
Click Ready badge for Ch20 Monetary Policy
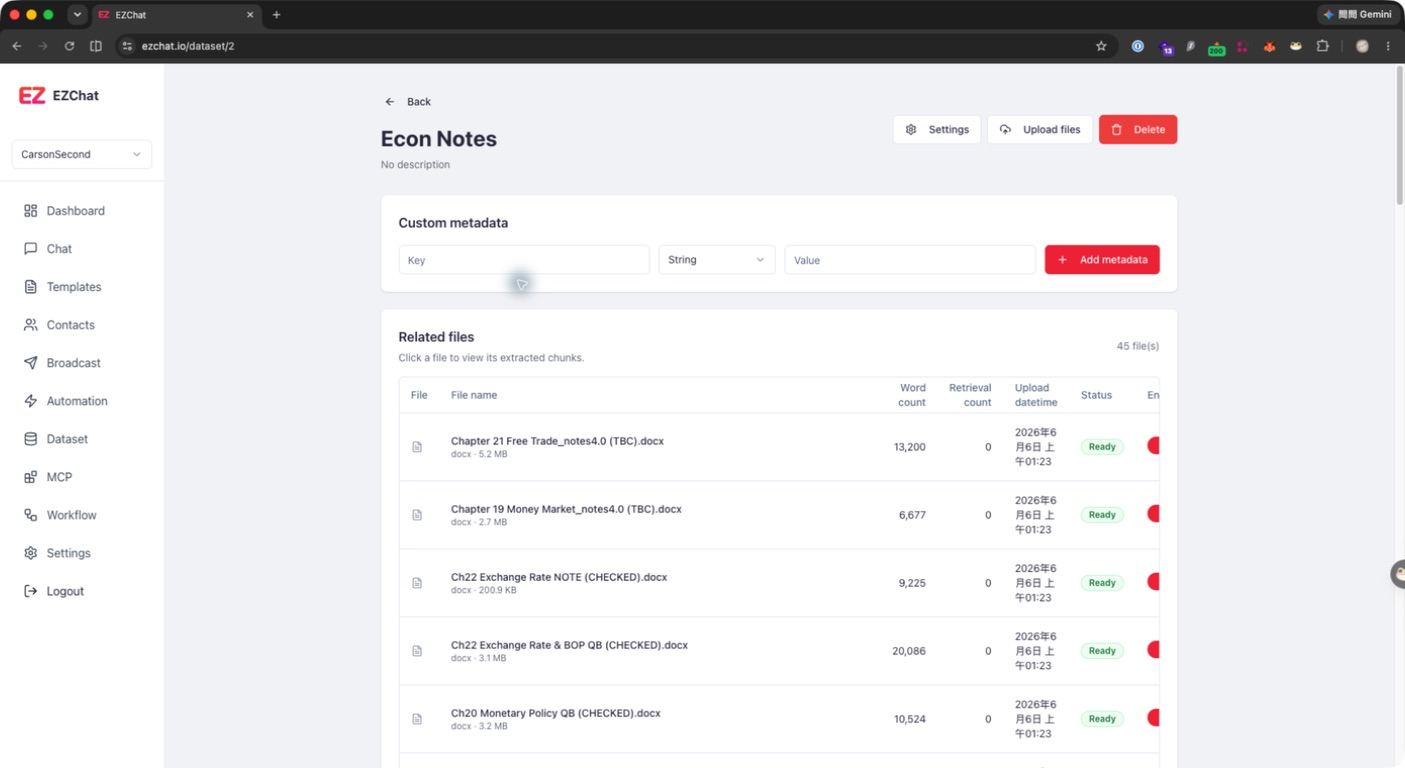1102,719
